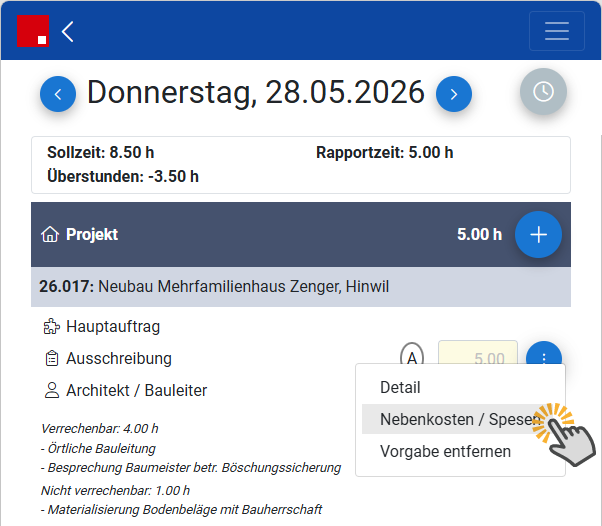
Task: Click the Donnerstag, 28.05.2026 date heading
Action: 256,92
